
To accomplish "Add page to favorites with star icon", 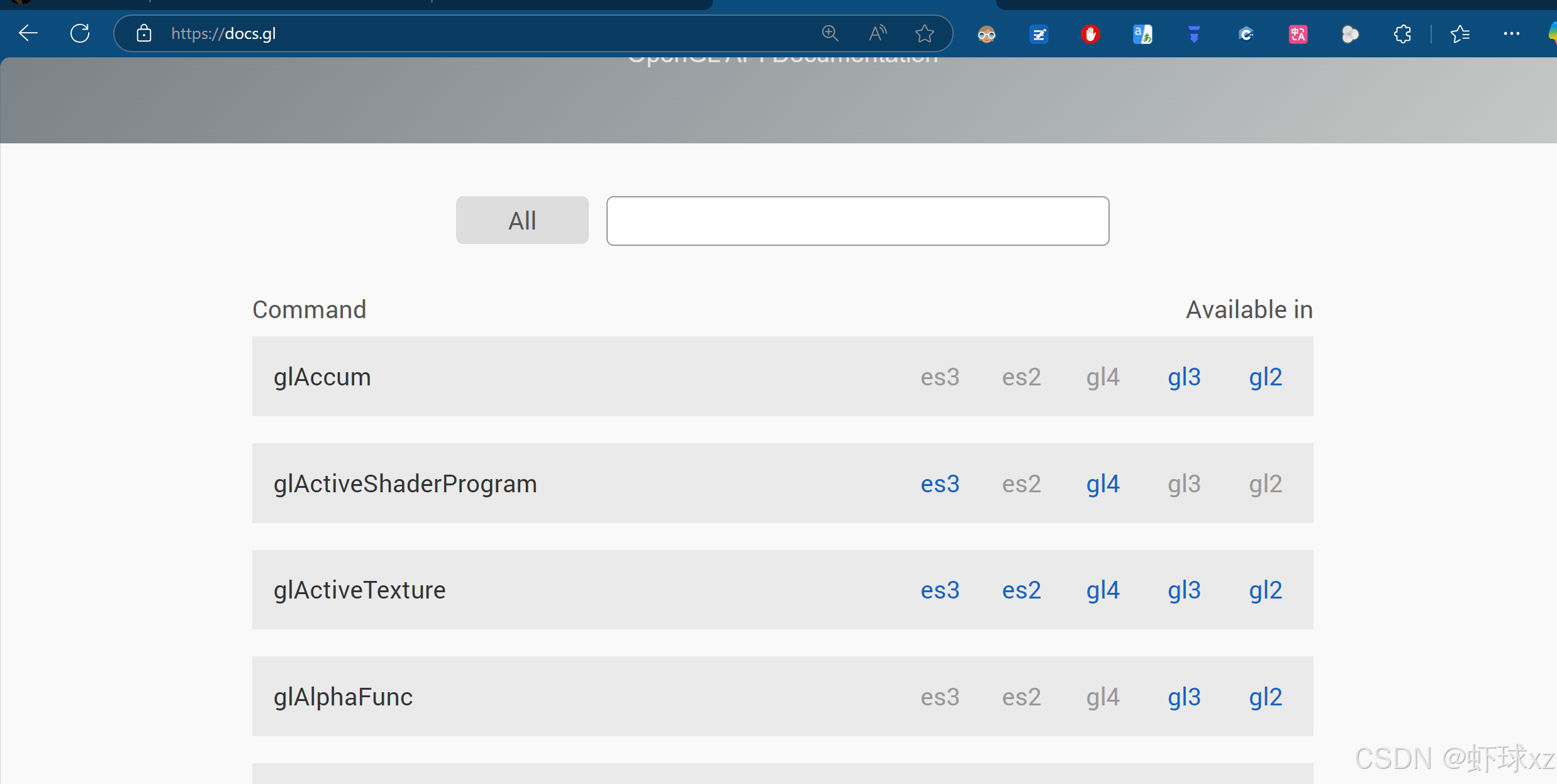I will pos(924,33).
